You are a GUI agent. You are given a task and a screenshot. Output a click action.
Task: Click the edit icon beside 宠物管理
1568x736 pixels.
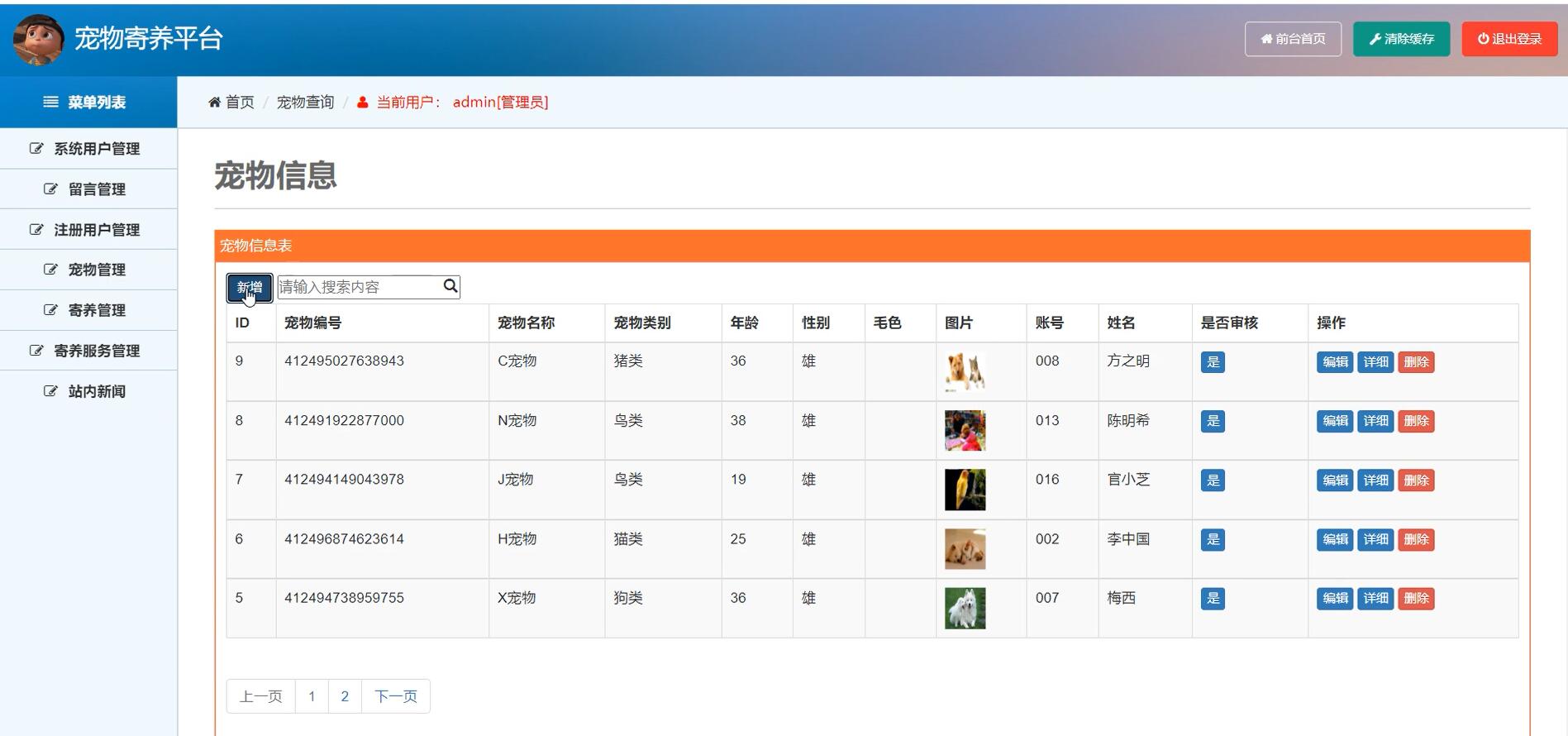pyautogui.click(x=50, y=269)
